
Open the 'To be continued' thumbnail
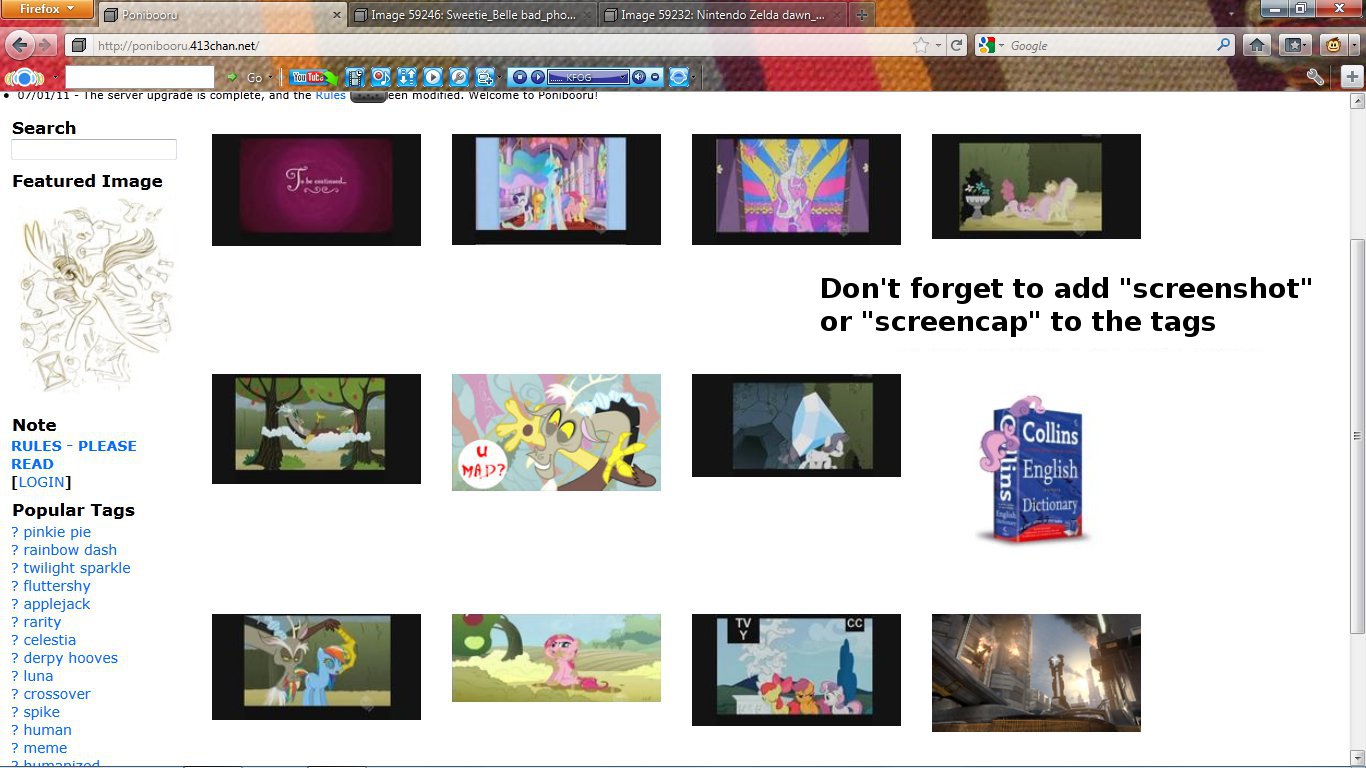tap(316, 190)
